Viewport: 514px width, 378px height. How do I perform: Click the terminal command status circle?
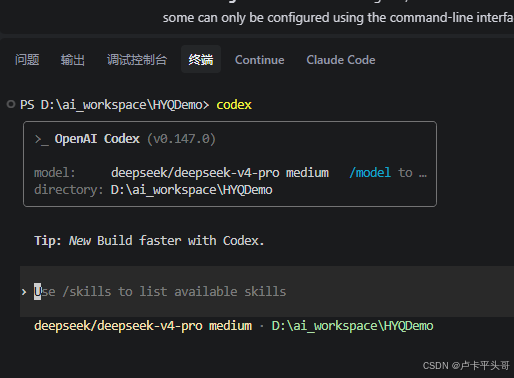11,104
